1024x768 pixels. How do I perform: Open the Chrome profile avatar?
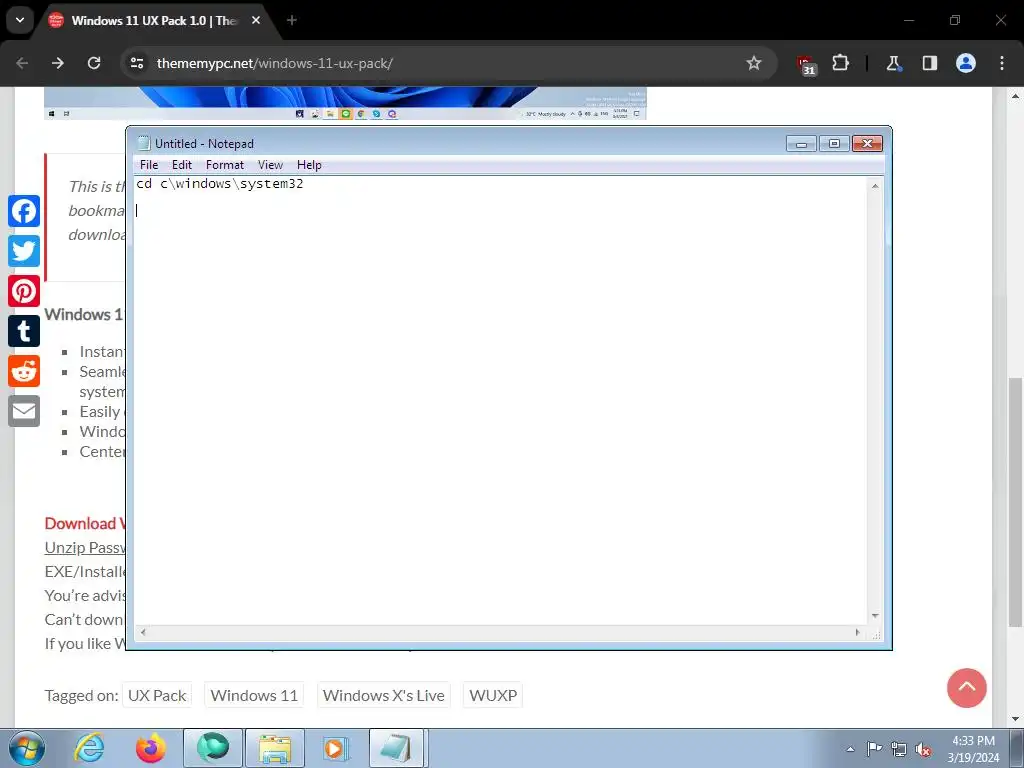coord(966,63)
